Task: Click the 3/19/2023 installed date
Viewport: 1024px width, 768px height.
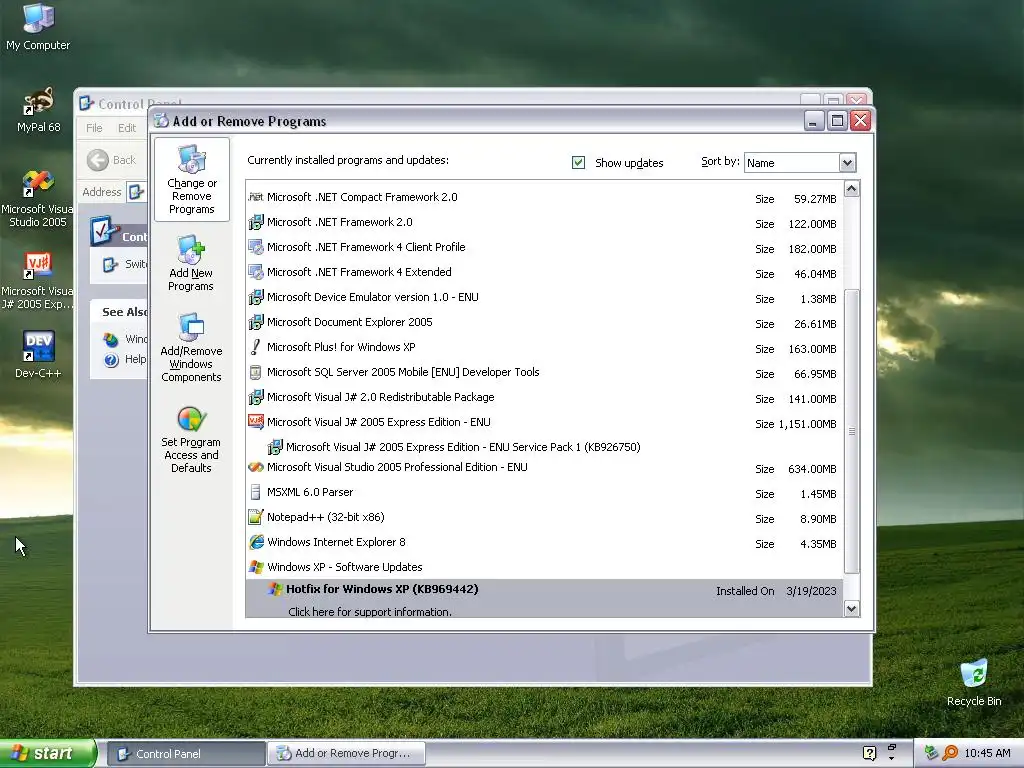Action: pos(811,591)
